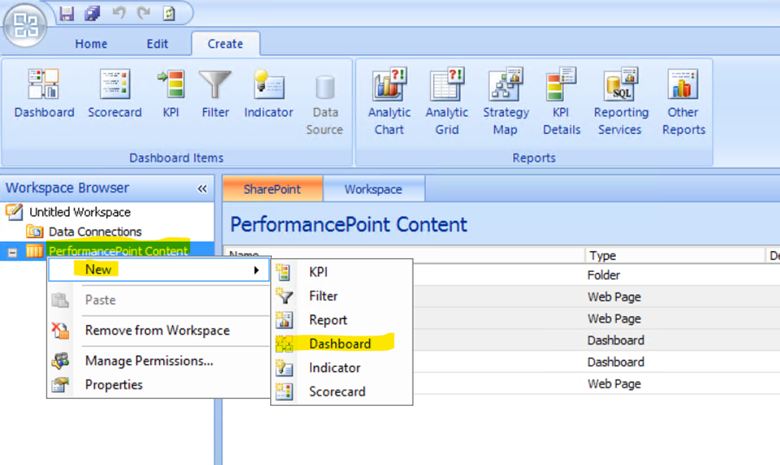Click the Folder type cell
This screenshot has height=465, width=780.
pyautogui.click(x=603, y=275)
